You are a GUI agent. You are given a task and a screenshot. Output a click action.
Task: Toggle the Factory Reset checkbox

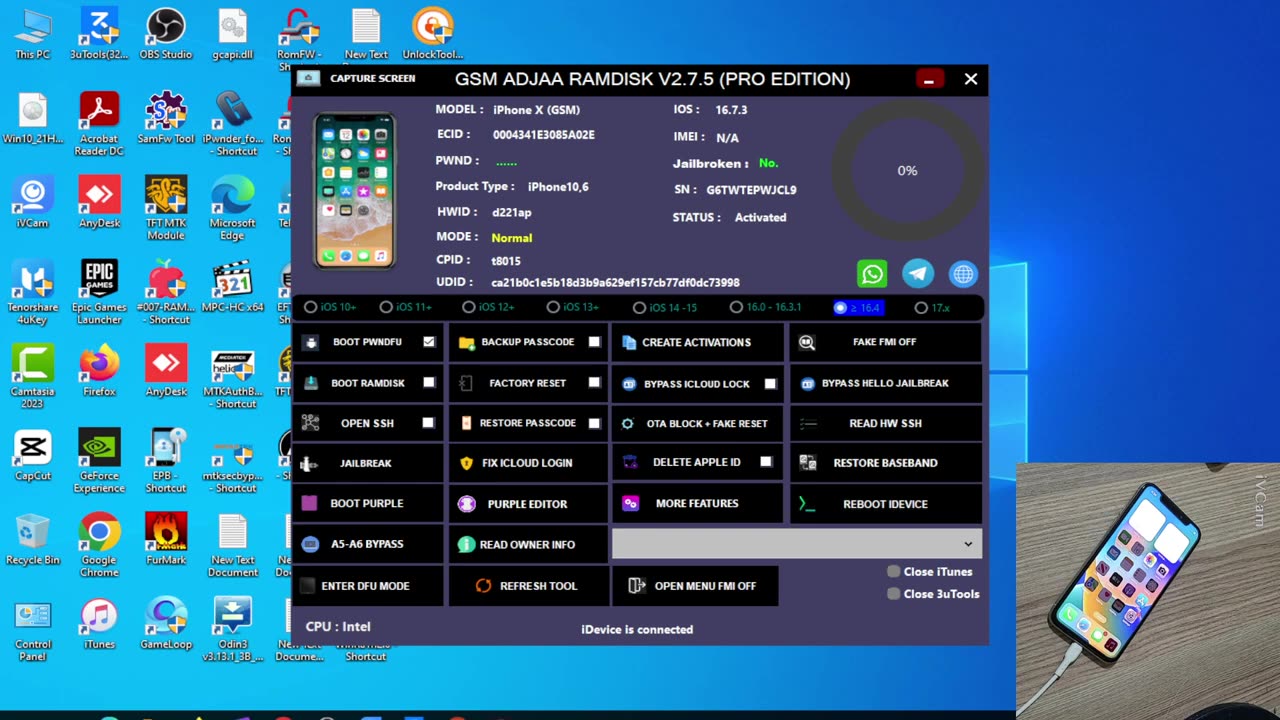tap(594, 383)
